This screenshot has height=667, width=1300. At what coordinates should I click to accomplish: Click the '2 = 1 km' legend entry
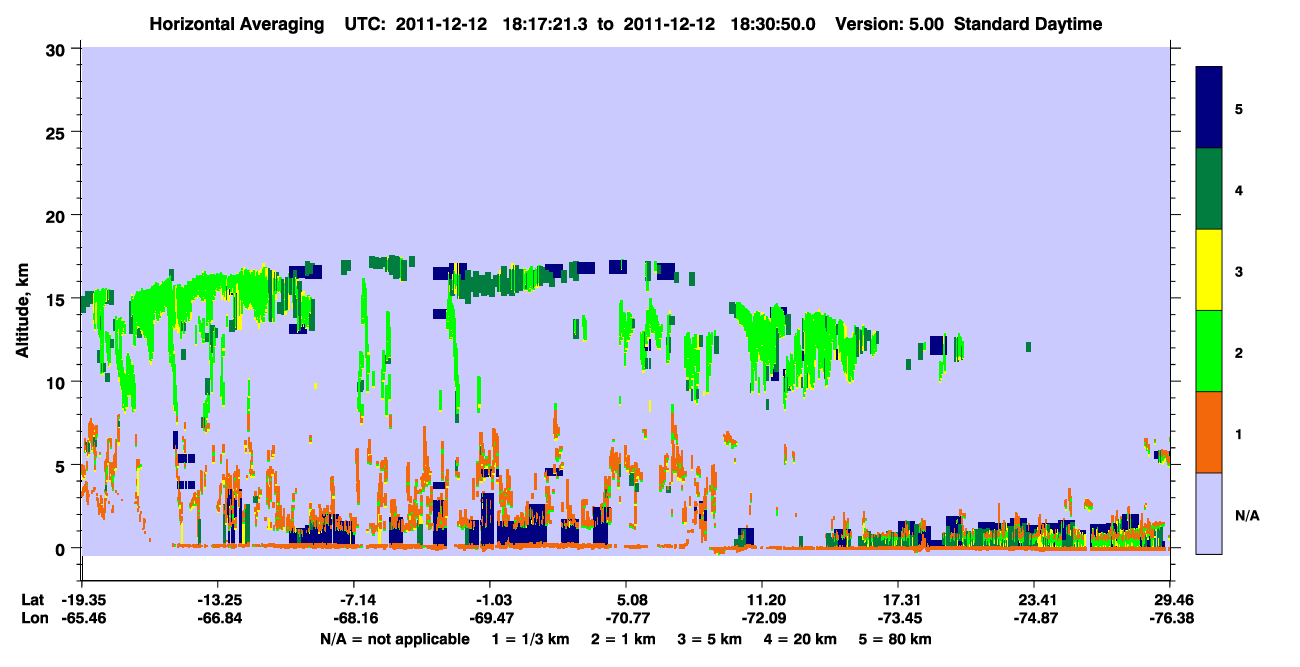(x=625, y=639)
